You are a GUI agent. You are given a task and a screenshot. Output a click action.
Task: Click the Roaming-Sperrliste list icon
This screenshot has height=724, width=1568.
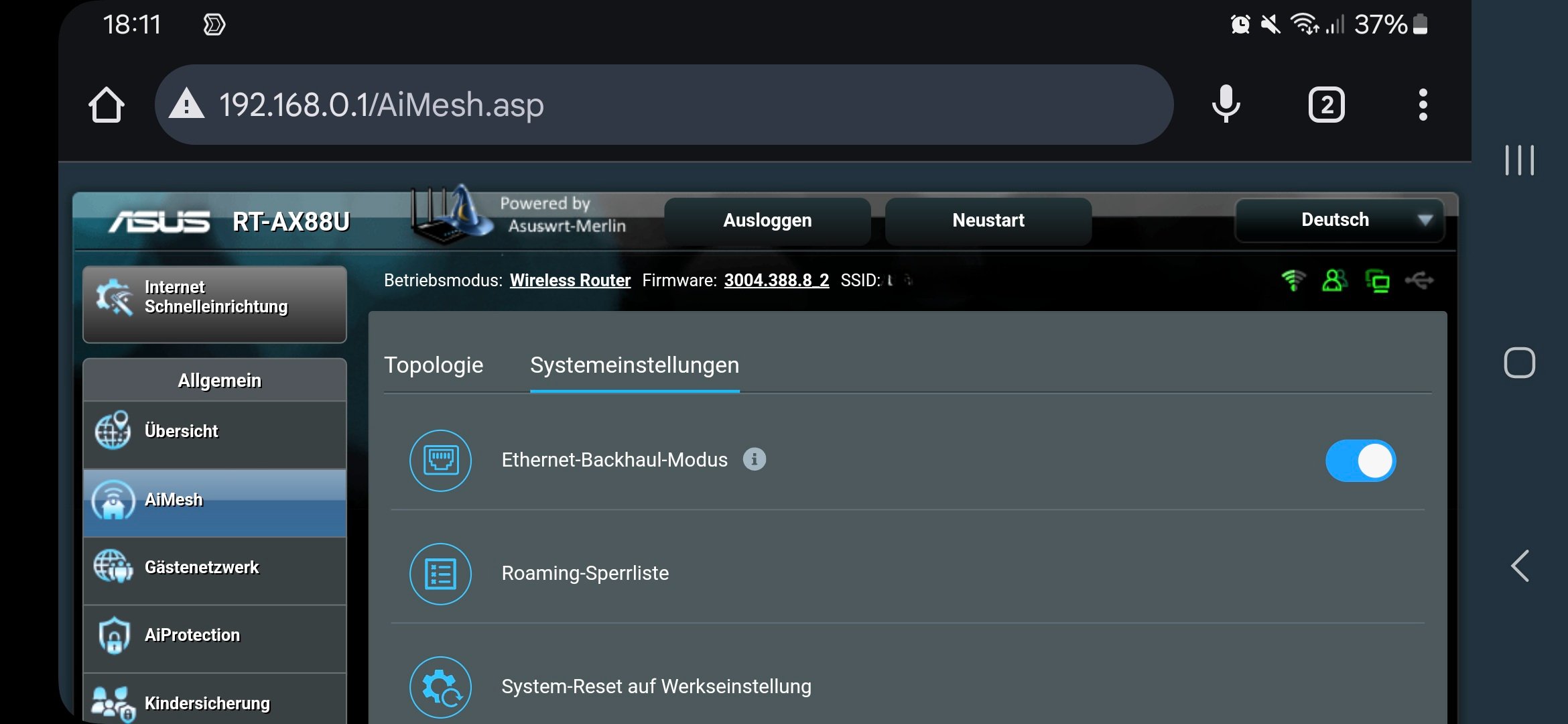[x=440, y=574]
